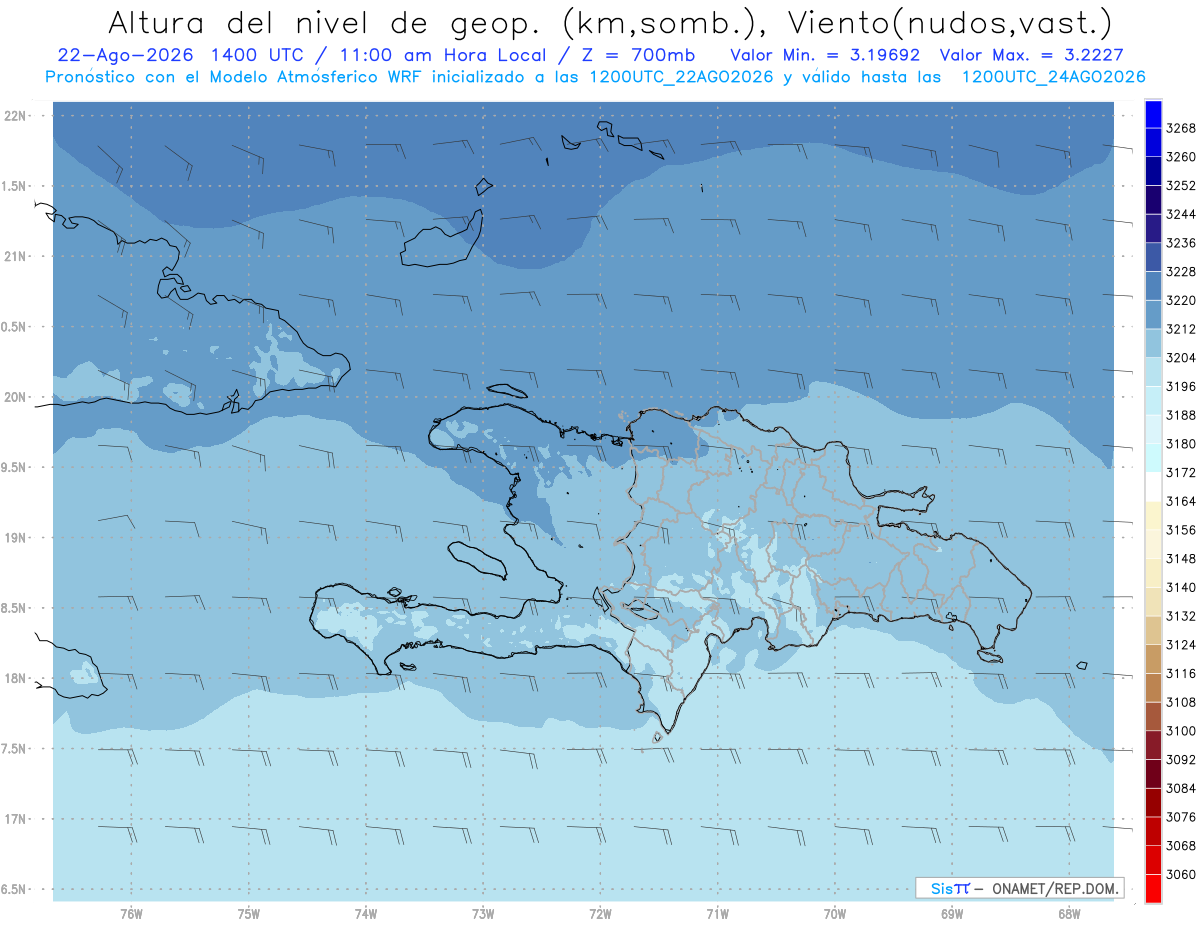Click the 21N latitude label
This screenshot has width=1200, height=927.
tap(16, 256)
